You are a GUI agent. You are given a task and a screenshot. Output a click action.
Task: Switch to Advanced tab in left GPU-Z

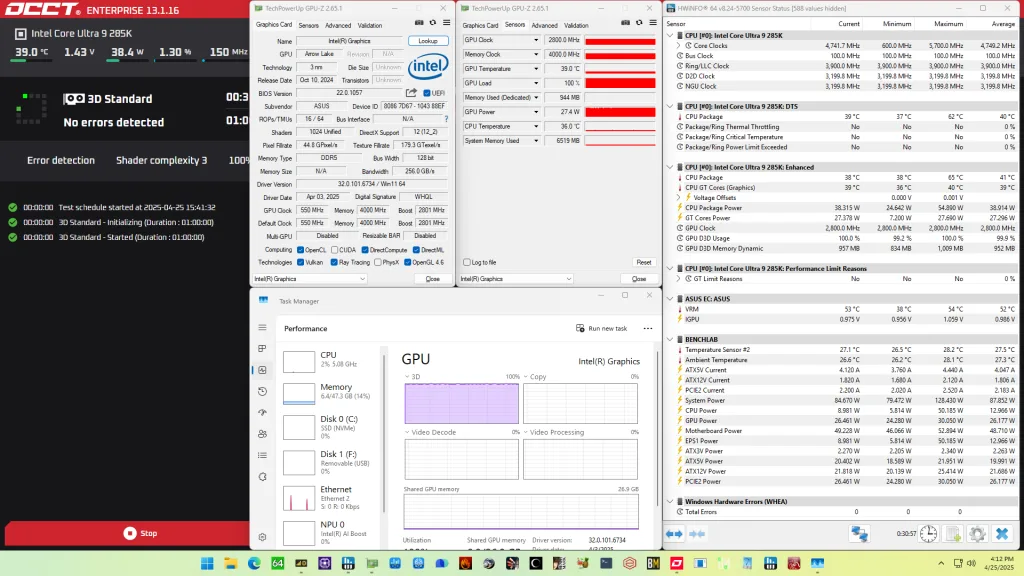(x=338, y=25)
